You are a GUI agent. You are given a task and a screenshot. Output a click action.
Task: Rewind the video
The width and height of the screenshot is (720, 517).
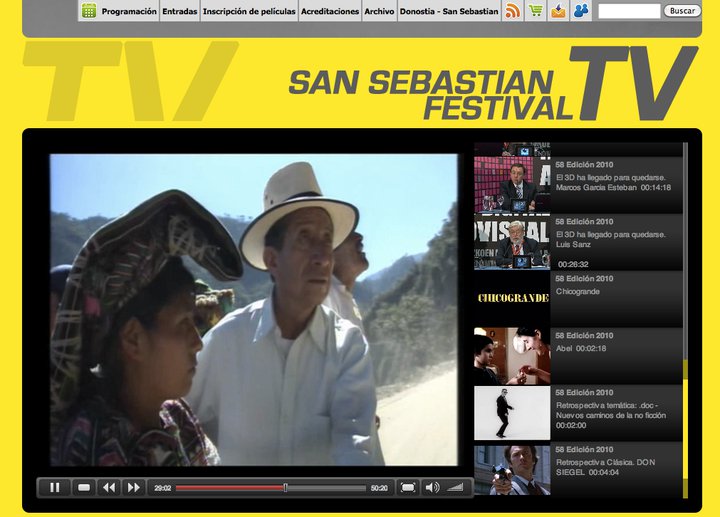click(x=109, y=488)
